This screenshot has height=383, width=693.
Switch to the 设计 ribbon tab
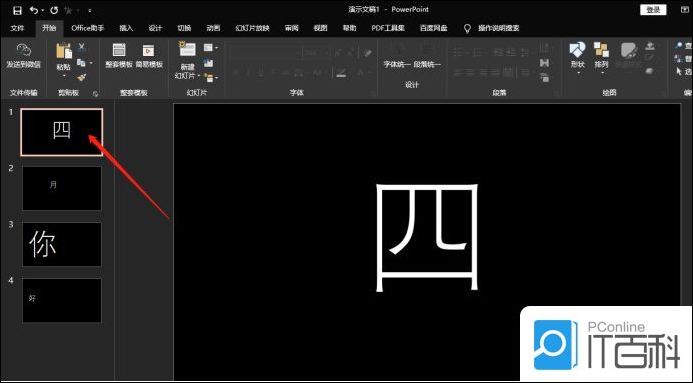point(155,28)
